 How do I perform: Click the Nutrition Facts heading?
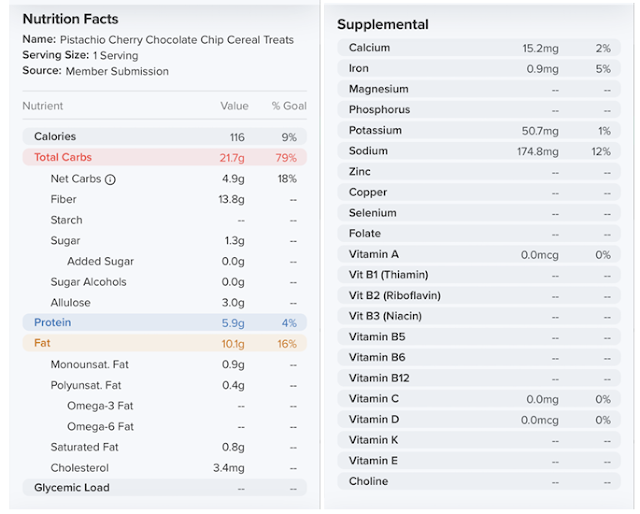[x=70, y=19]
